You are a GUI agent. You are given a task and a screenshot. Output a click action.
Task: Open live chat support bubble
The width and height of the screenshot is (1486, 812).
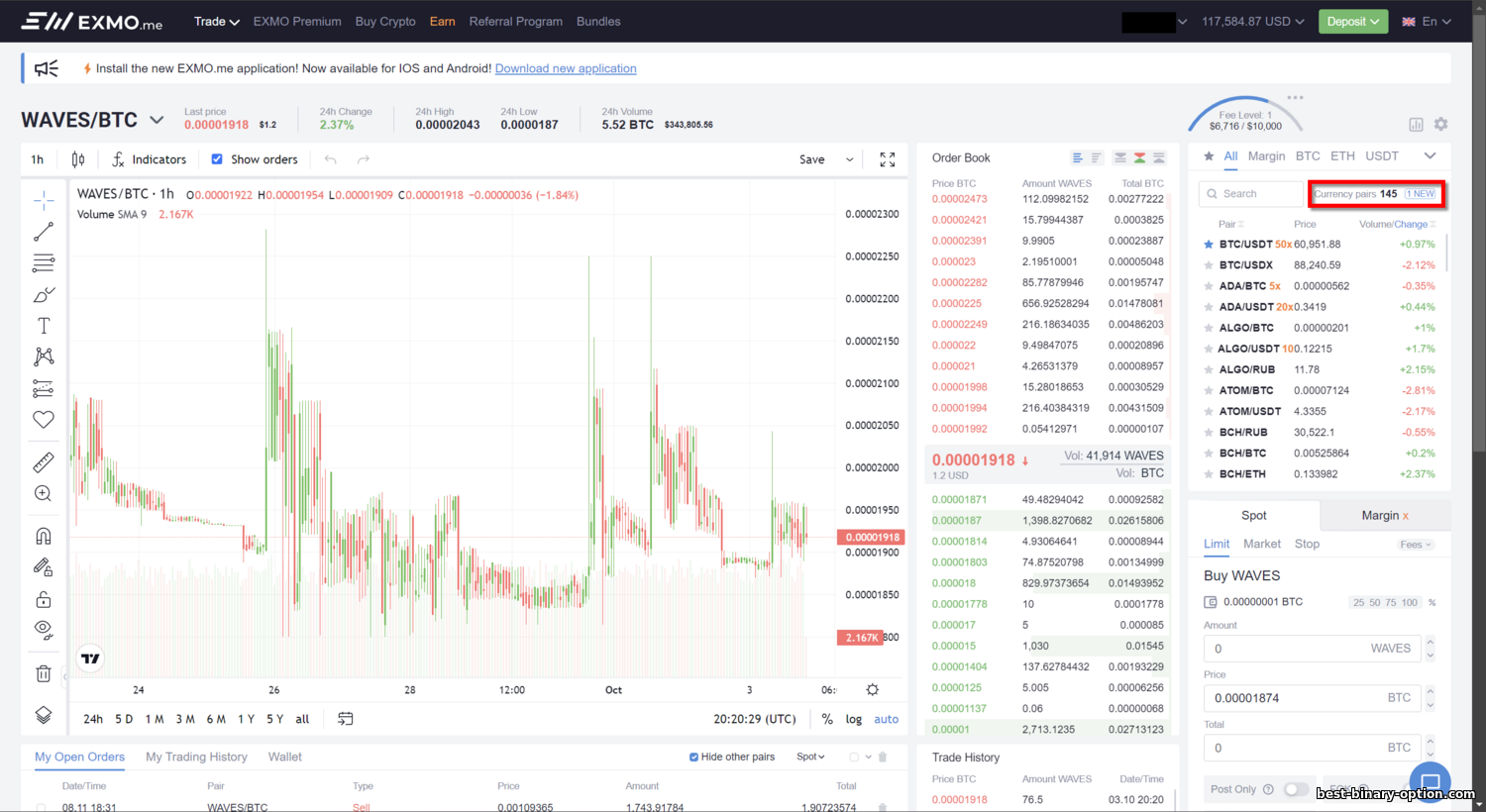tap(1431, 782)
